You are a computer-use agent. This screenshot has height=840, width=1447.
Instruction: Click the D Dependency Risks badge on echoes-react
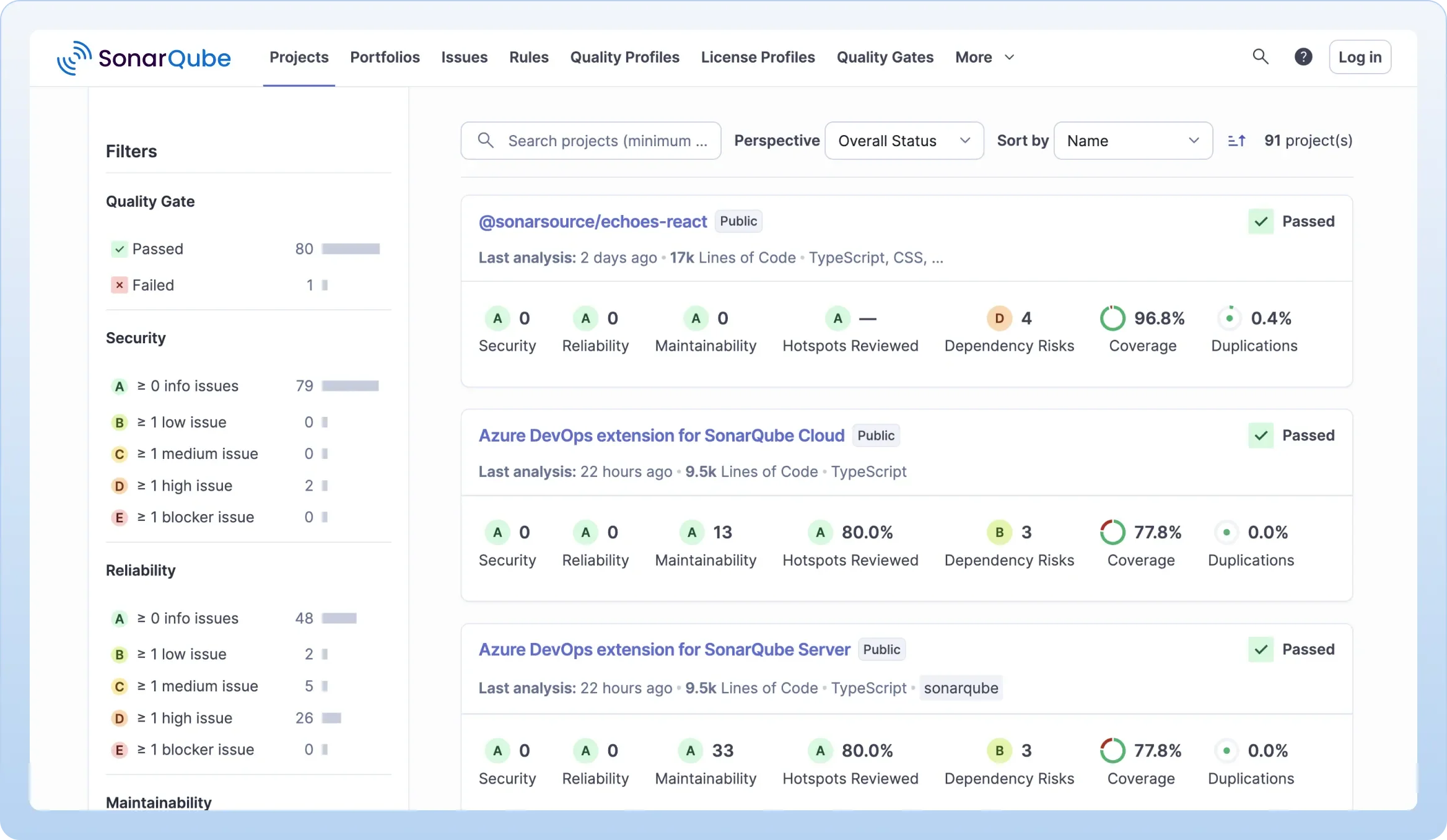click(999, 318)
